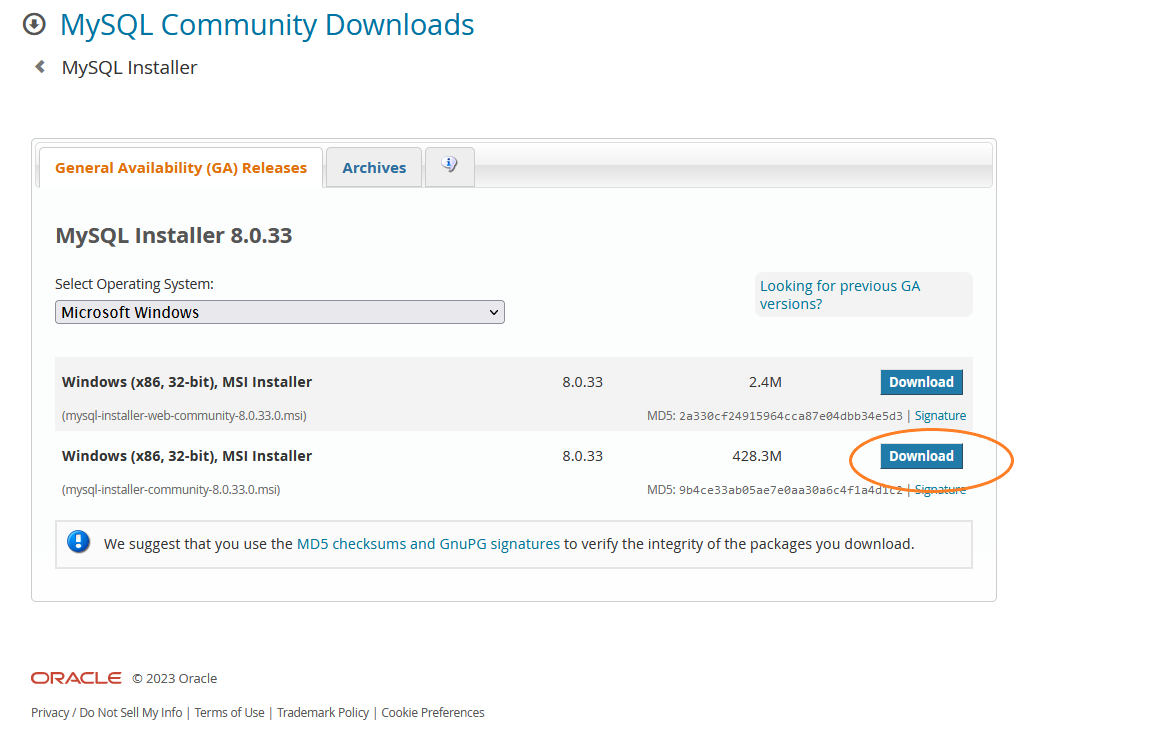Viewport: 1156px width, 735px height.
Task: Open Signature link for mysql-installer-community 8.0.33.0
Action: coord(940,490)
